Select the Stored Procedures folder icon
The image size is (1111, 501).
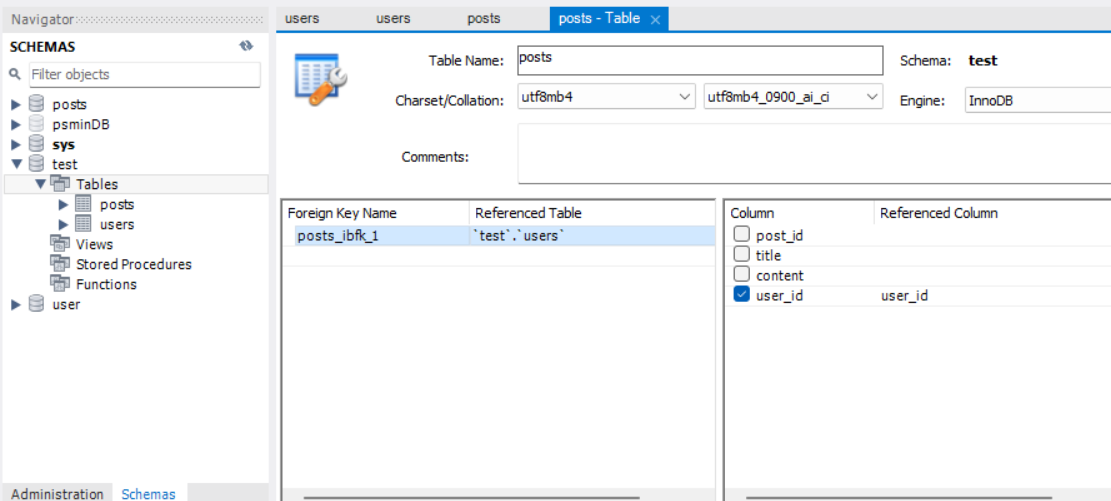[60, 264]
